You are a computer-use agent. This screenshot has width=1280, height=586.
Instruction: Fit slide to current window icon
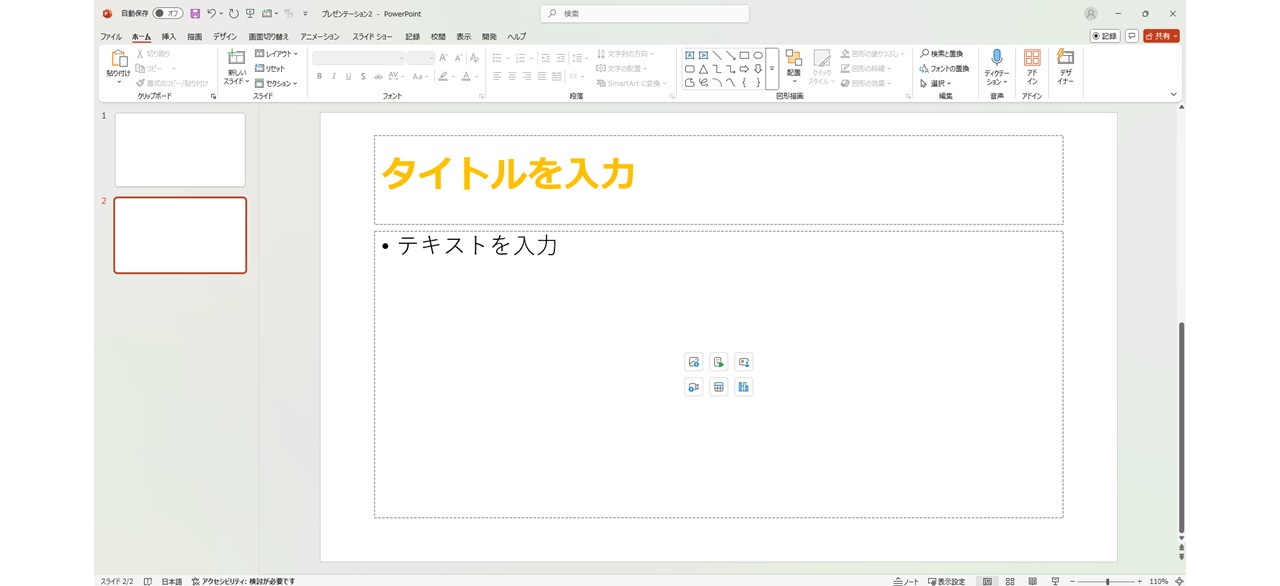click(x=1179, y=581)
